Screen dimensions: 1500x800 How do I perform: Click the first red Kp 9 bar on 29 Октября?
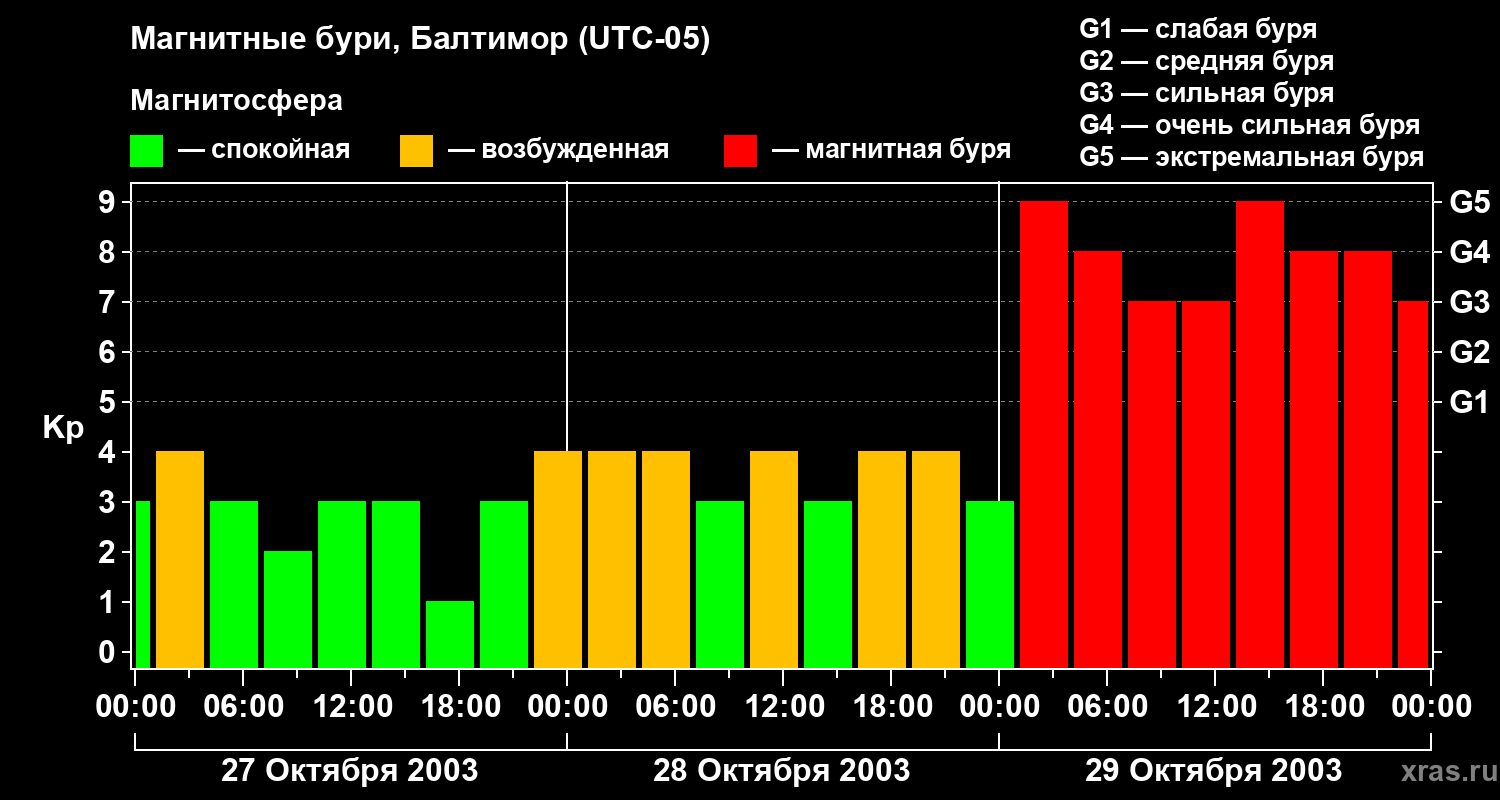click(1044, 434)
